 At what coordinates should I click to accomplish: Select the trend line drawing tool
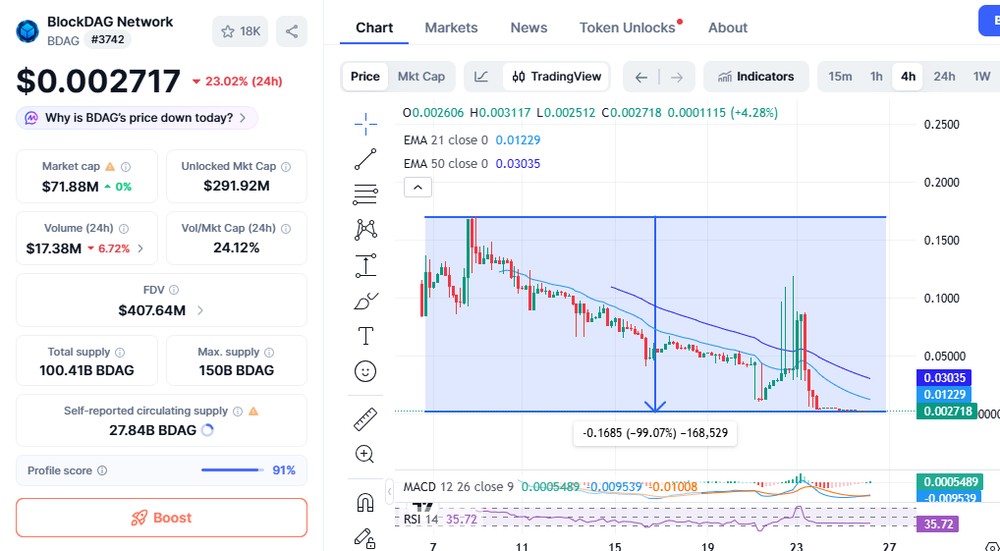[x=365, y=159]
